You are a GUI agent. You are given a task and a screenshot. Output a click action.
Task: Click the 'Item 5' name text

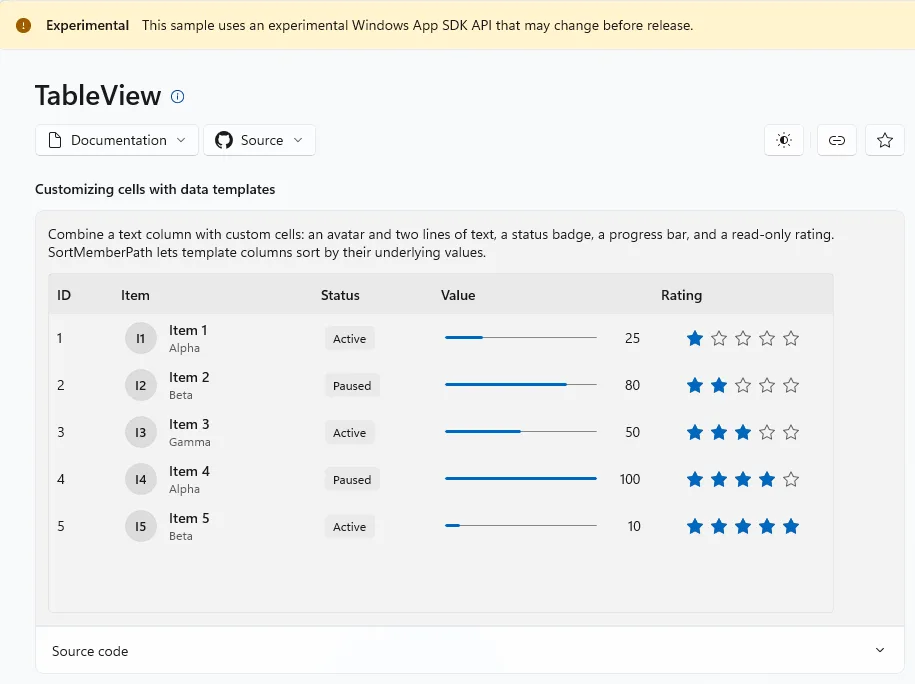189,518
